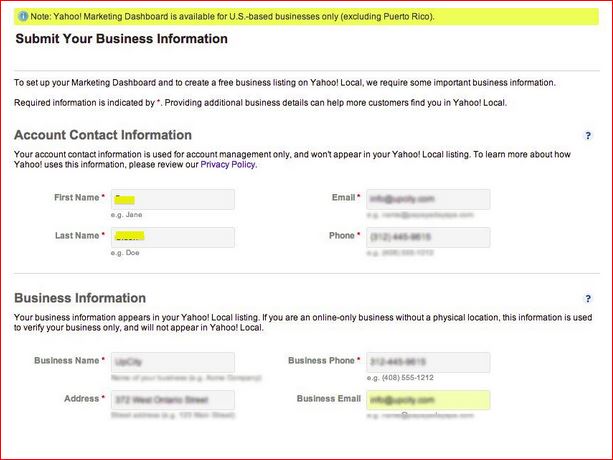This screenshot has width=613, height=460.
Task: Click the 'Account Contact Information' heading
Action: 103,135
